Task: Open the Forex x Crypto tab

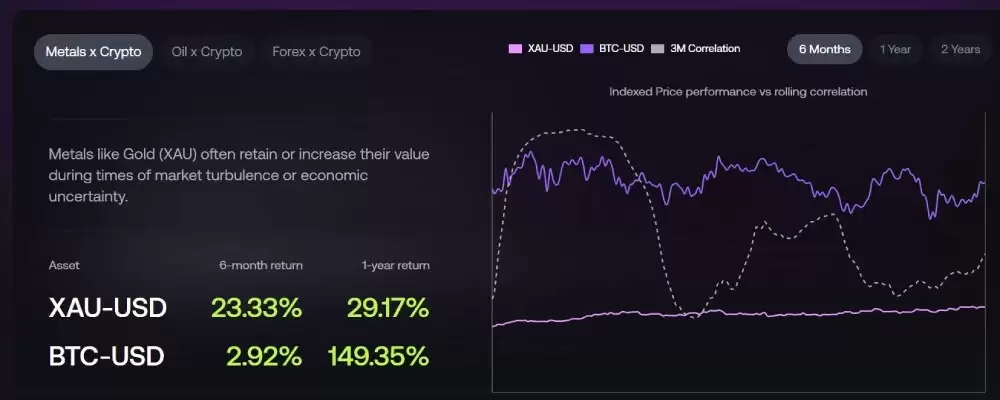Action: coord(316,52)
